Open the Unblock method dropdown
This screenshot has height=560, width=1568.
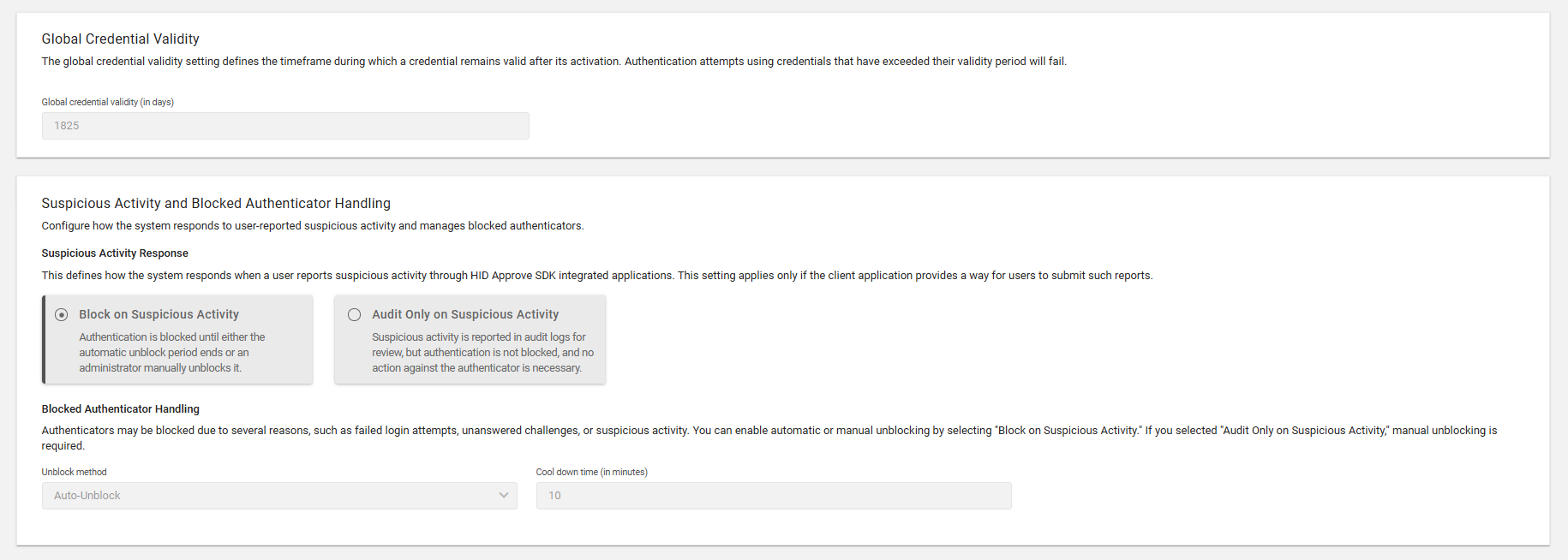click(279, 496)
